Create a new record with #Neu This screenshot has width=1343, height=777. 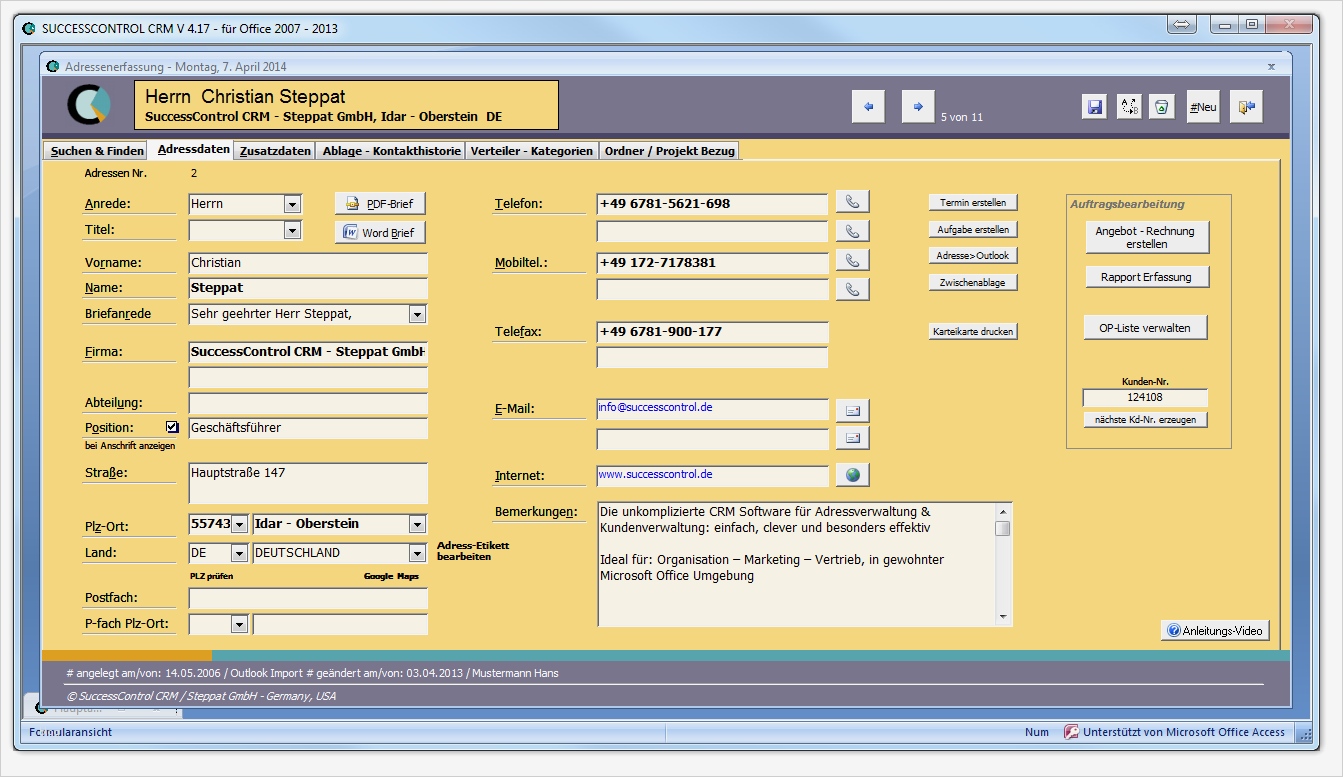1202,105
